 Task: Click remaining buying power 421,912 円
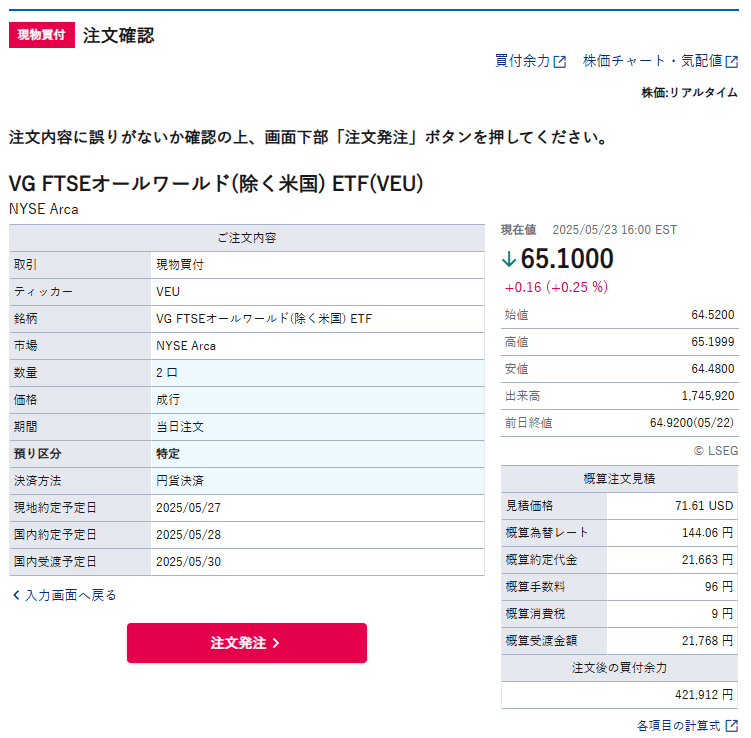704,694
